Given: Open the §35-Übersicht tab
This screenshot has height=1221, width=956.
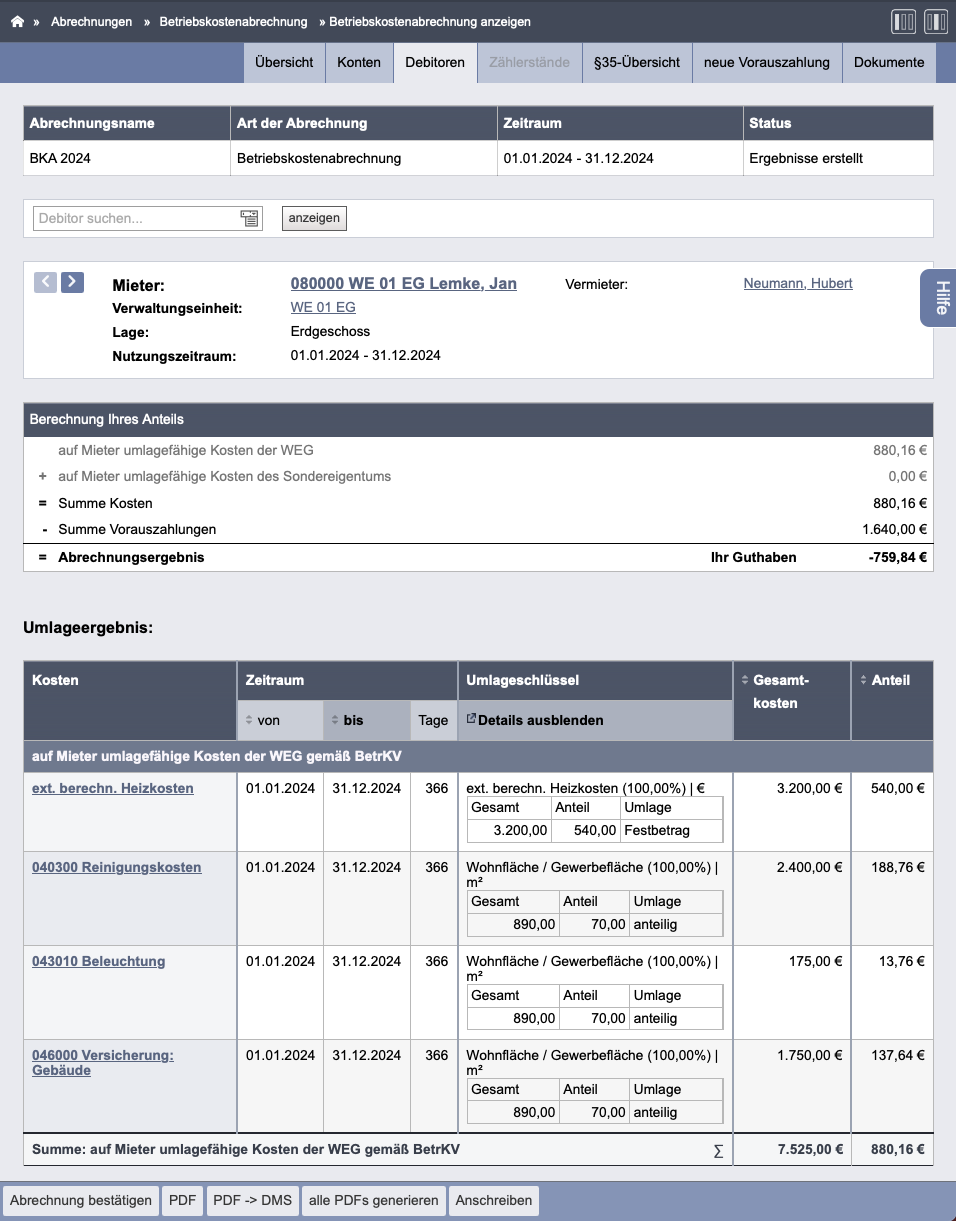Looking at the screenshot, I should pos(637,62).
